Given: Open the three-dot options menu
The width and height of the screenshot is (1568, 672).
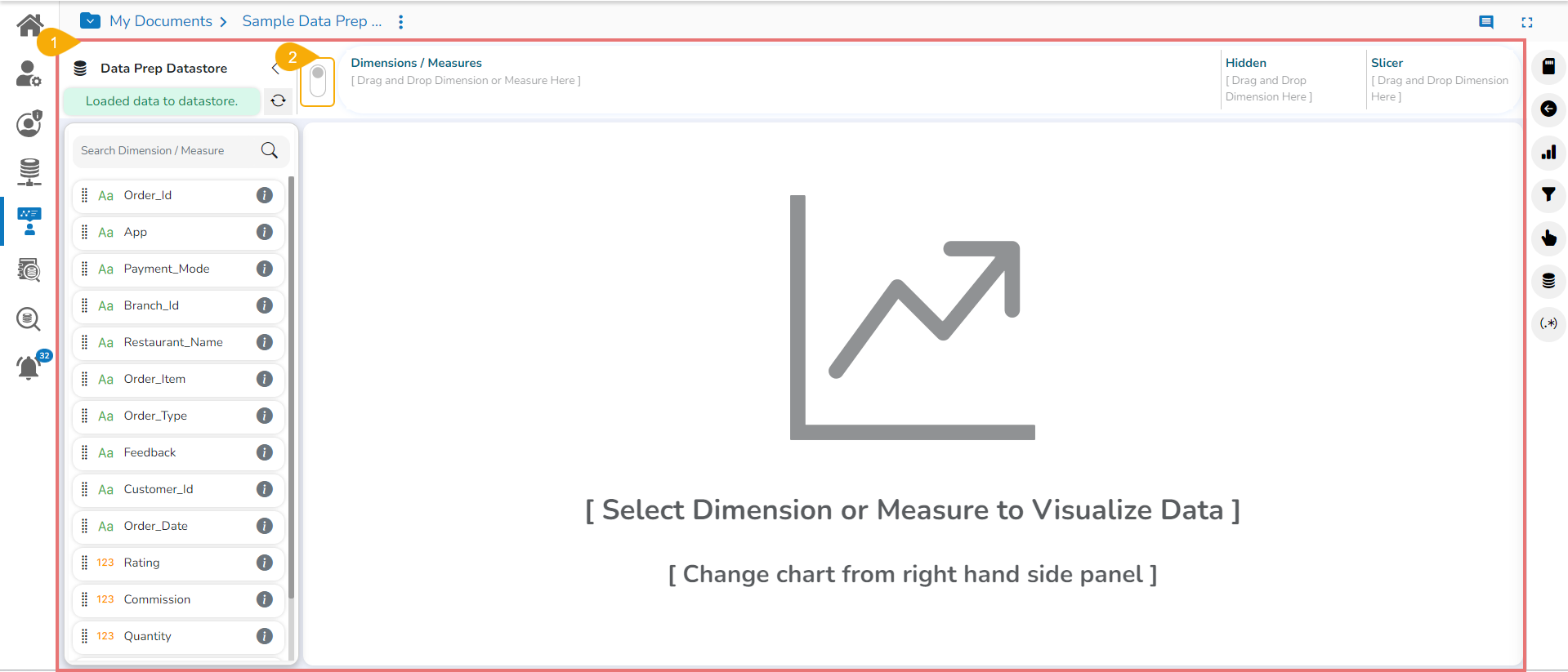Looking at the screenshot, I should pos(400,22).
